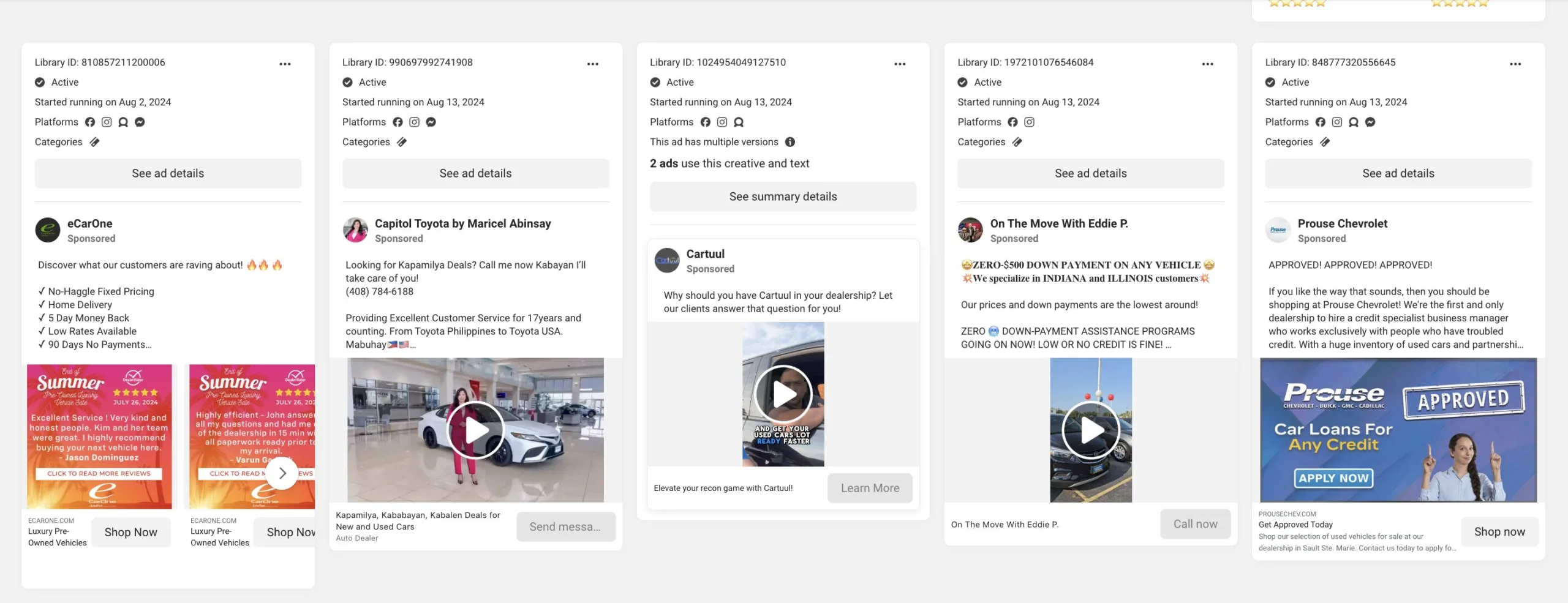1568x603 pixels.
Task: Click Shop Now on the eCarOne Summer carousel card
Action: click(130, 531)
